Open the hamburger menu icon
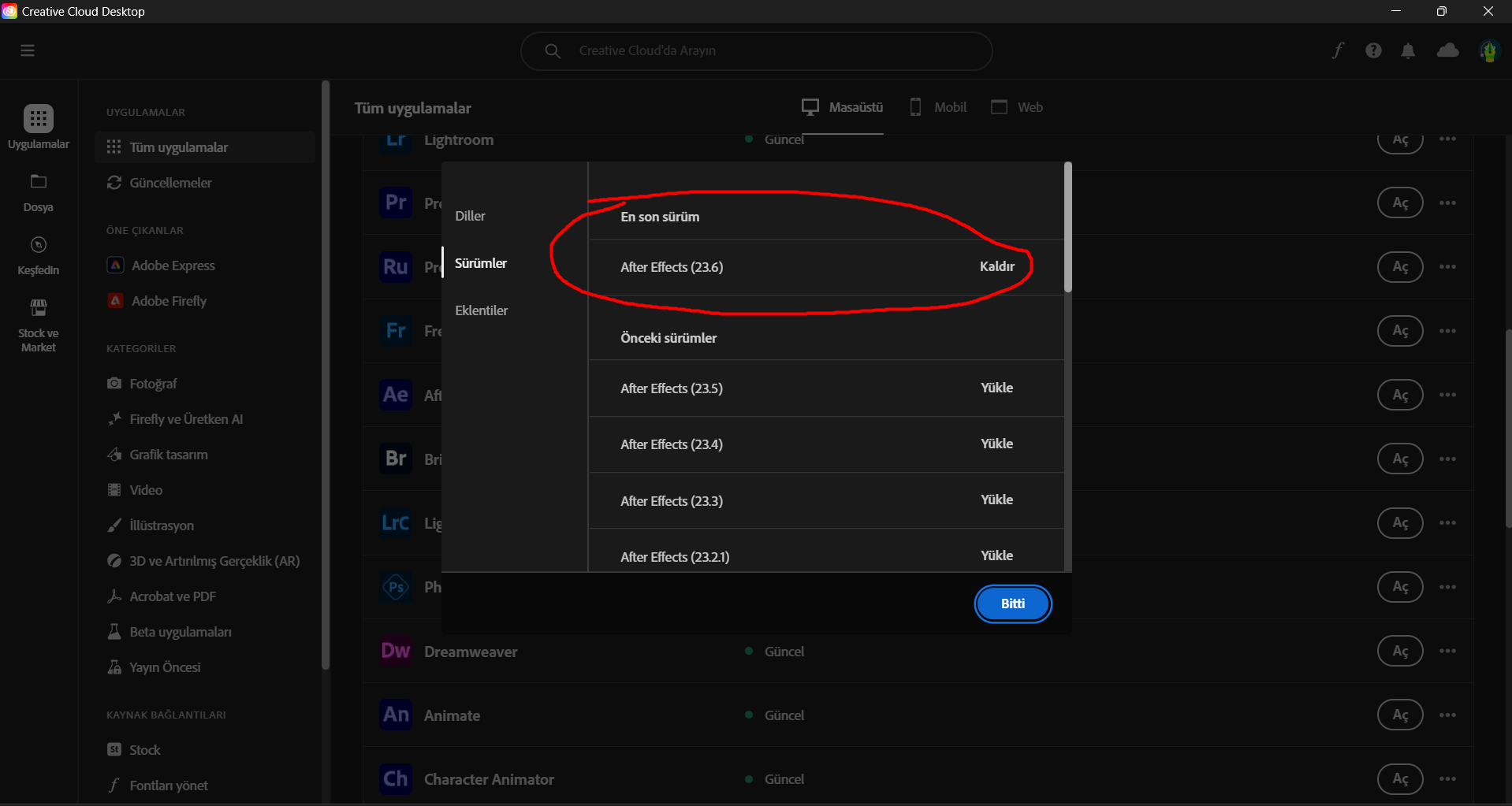The height and width of the screenshot is (806, 1512). pyautogui.click(x=28, y=50)
